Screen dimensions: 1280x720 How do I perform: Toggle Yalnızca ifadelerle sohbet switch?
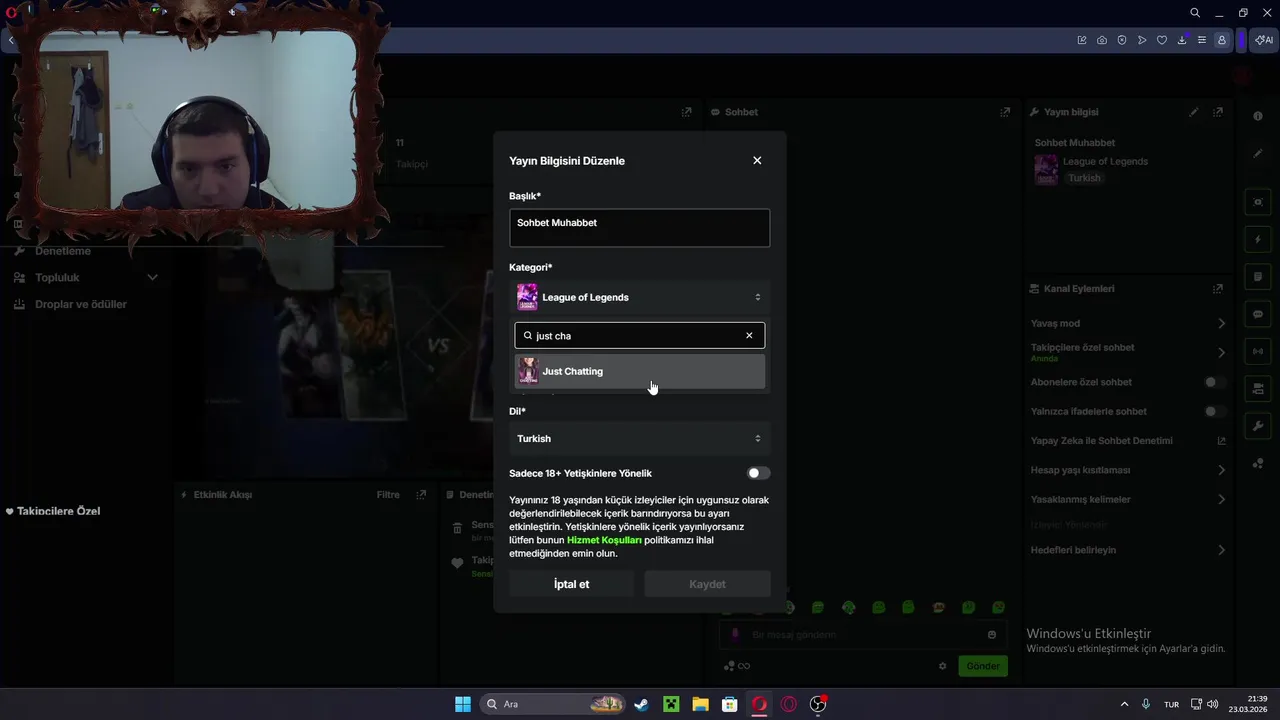1215,412
